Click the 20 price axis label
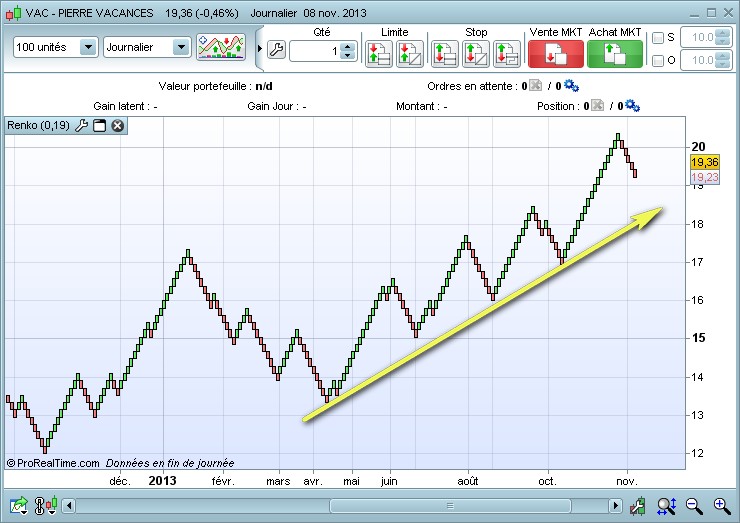740x523 pixels. [698, 147]
